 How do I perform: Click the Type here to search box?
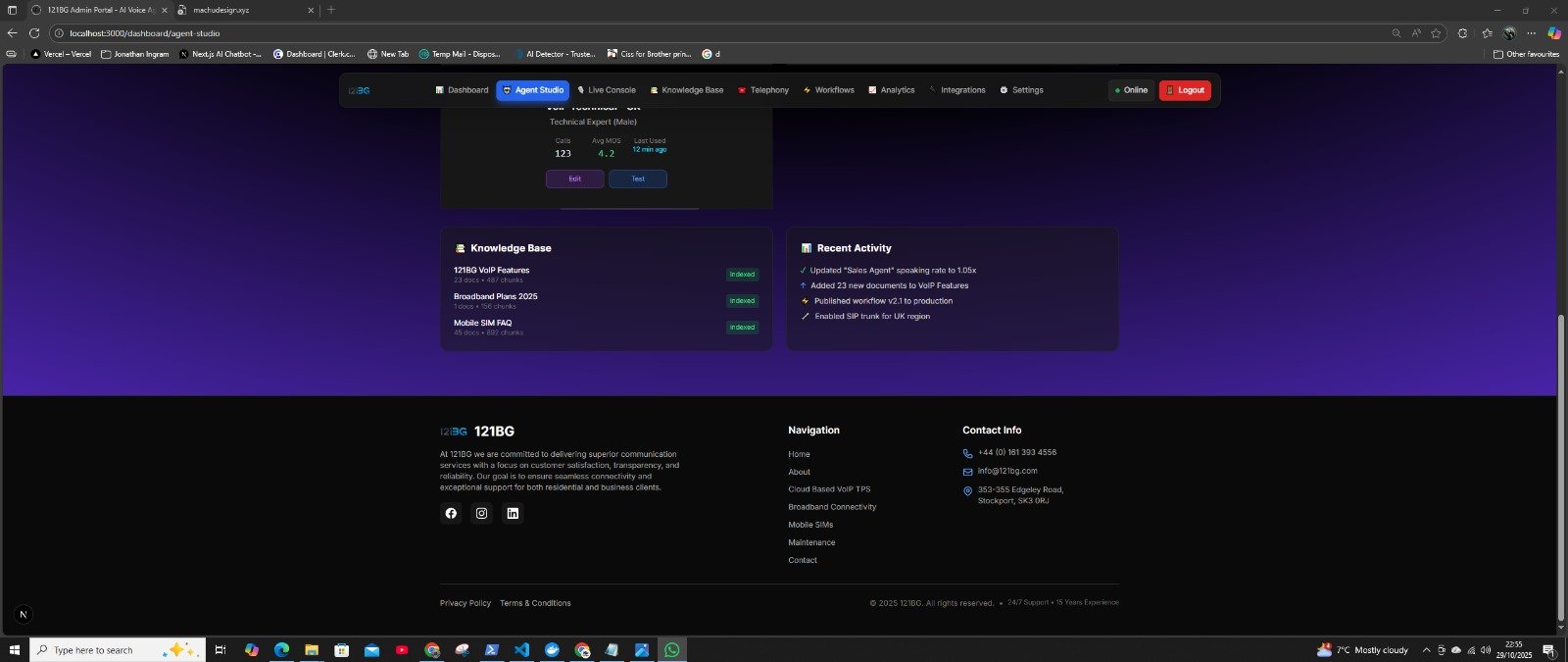point(118,649)
